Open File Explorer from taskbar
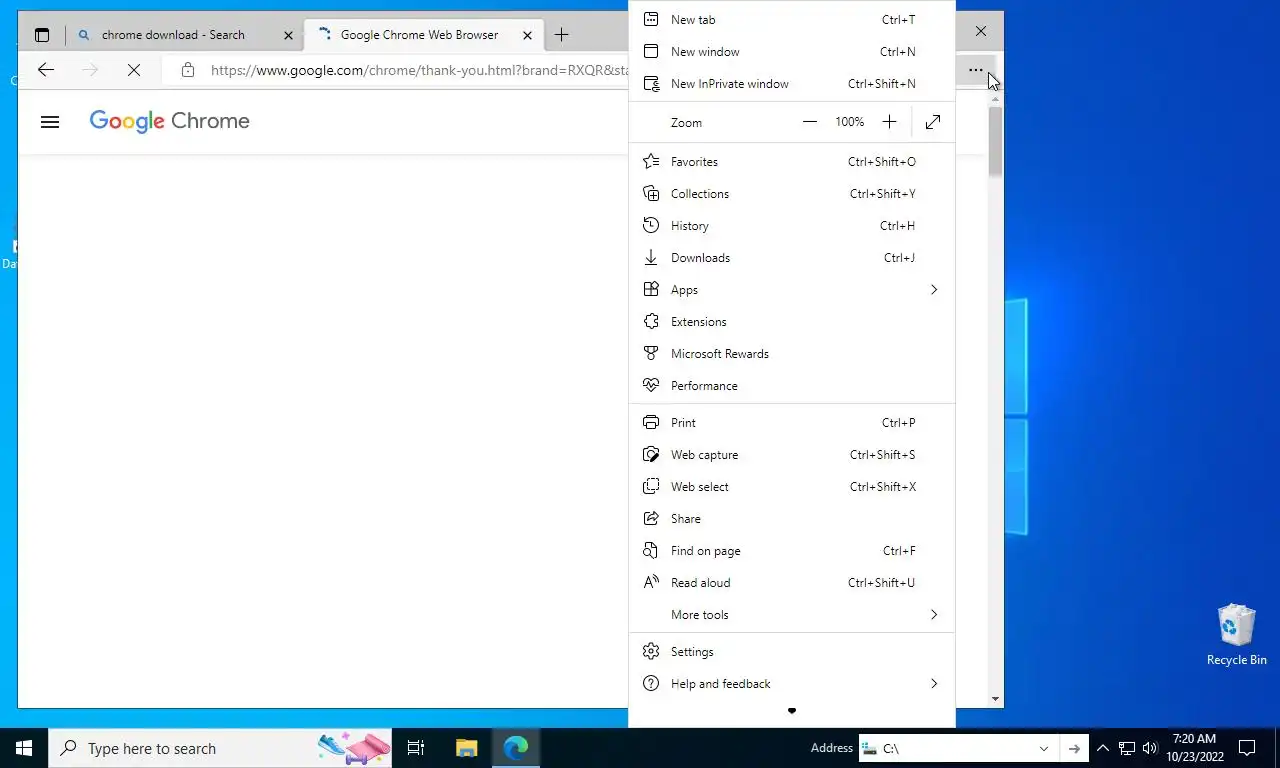 click(467, 748)
